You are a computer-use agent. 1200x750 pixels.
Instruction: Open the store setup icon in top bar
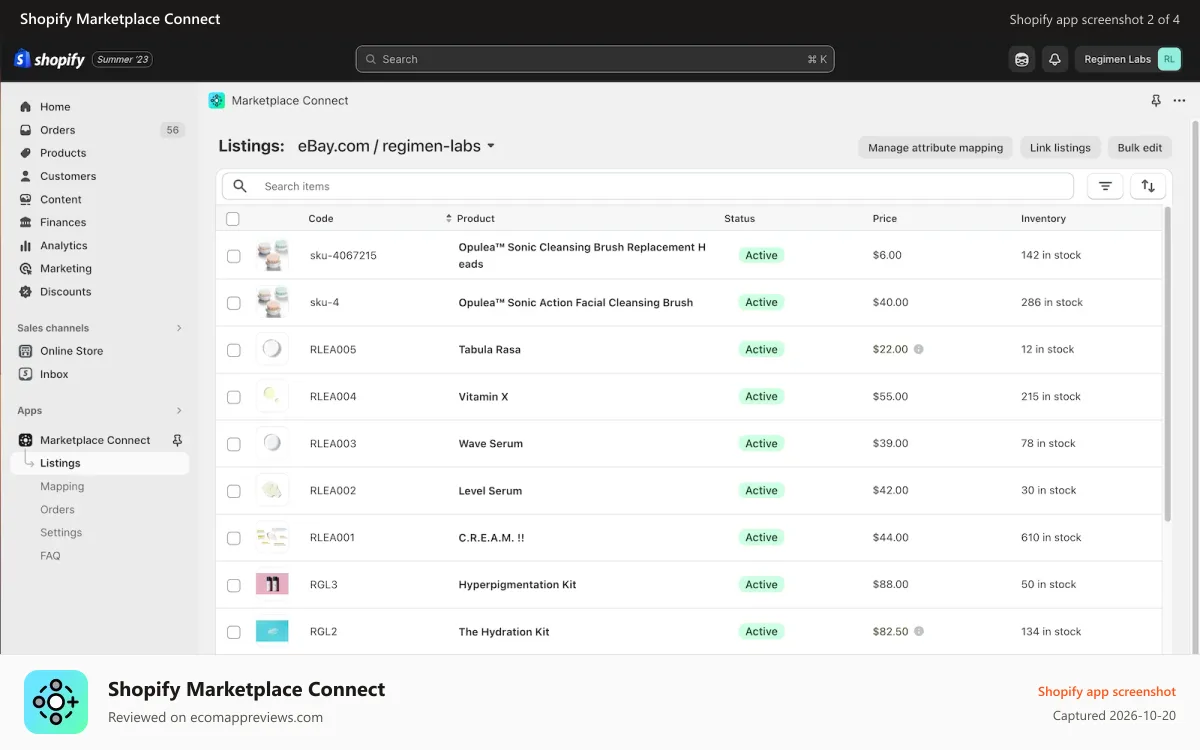pyautogui.click(x=1021, y=59)
